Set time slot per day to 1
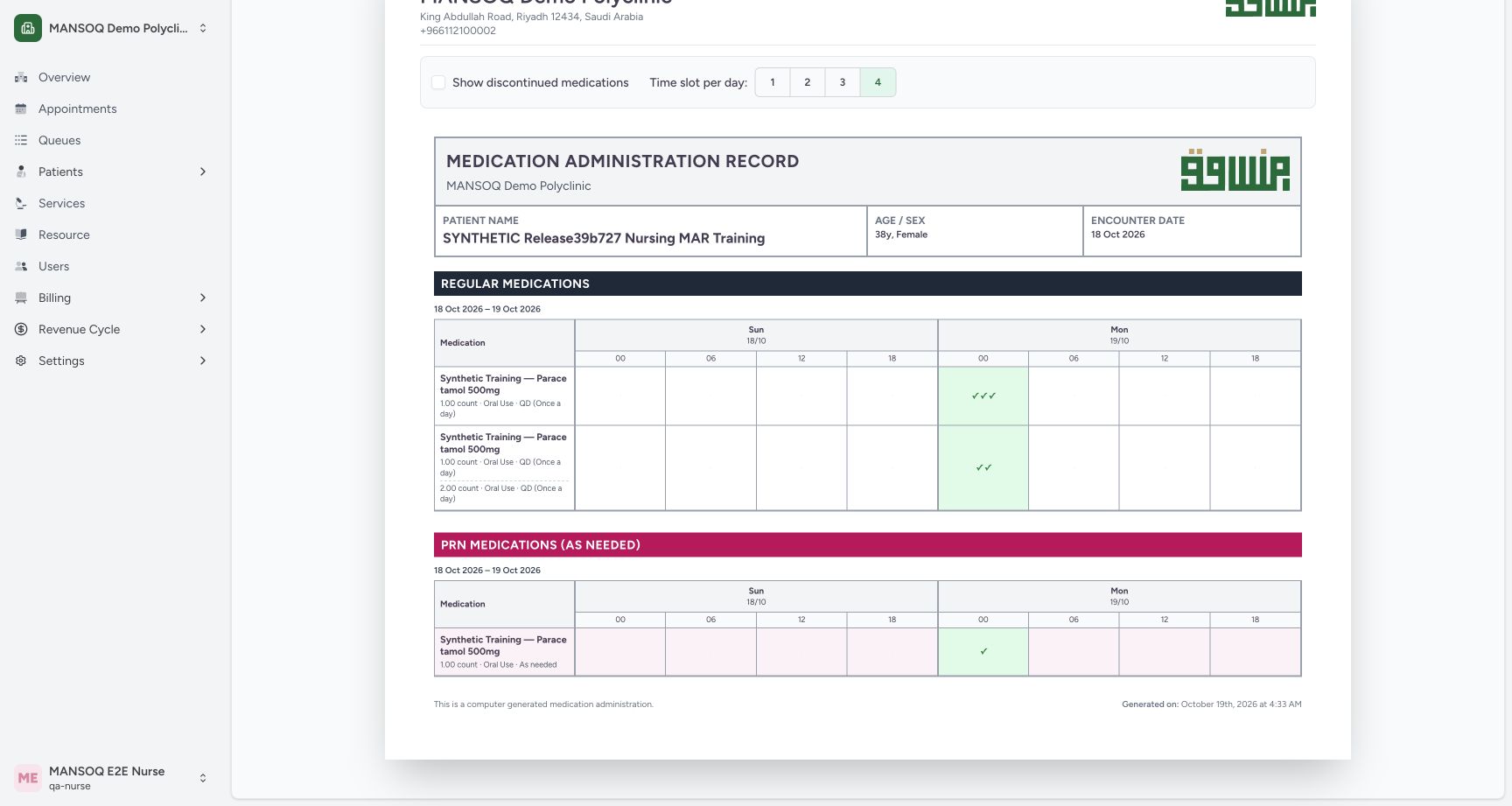Screen dimensions: 1512x806 pos(773,82)
